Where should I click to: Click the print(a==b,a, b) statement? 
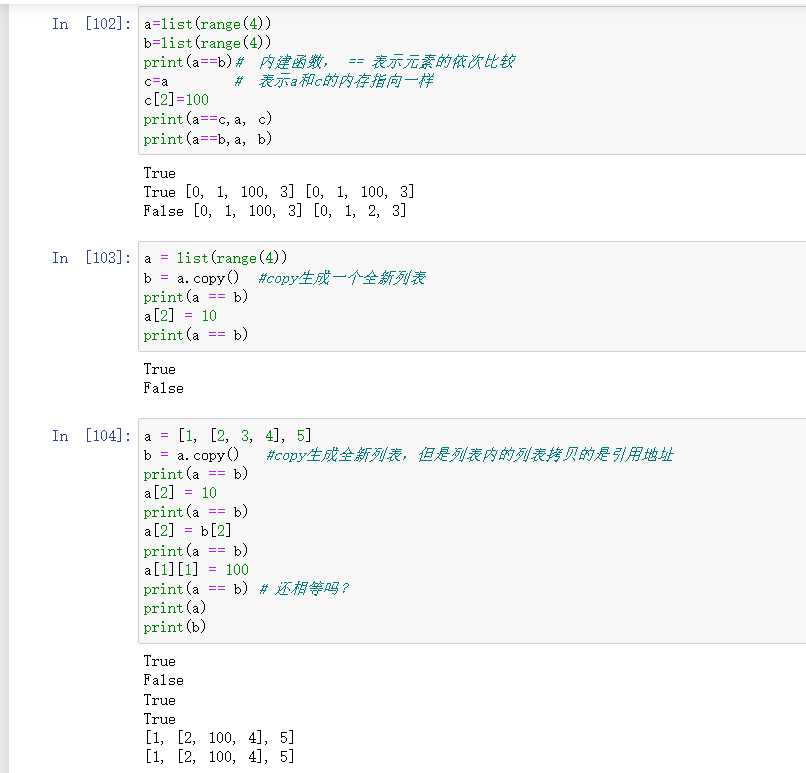tap(207, 139)
